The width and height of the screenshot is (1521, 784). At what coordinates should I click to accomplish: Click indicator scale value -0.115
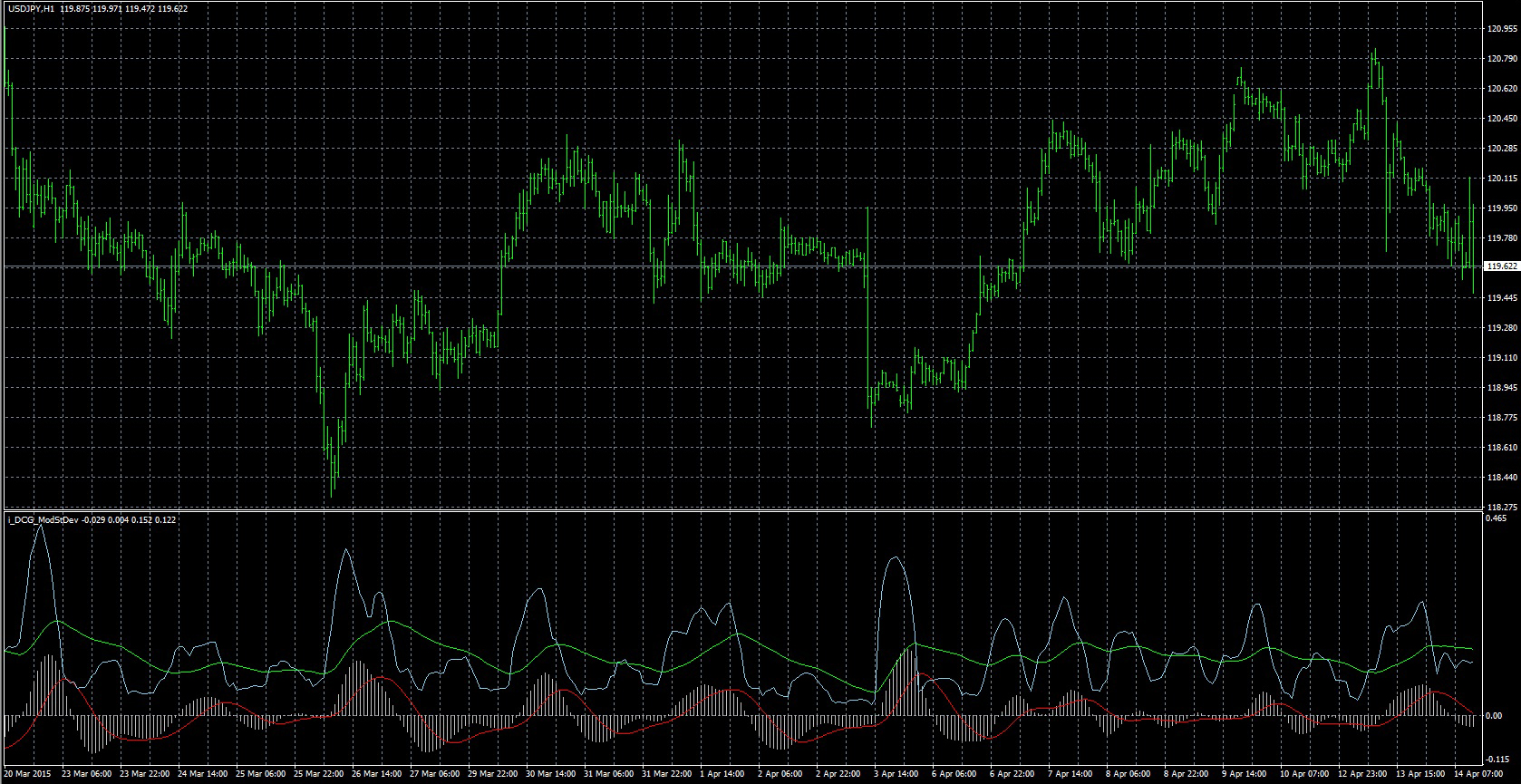point(1497,760)
